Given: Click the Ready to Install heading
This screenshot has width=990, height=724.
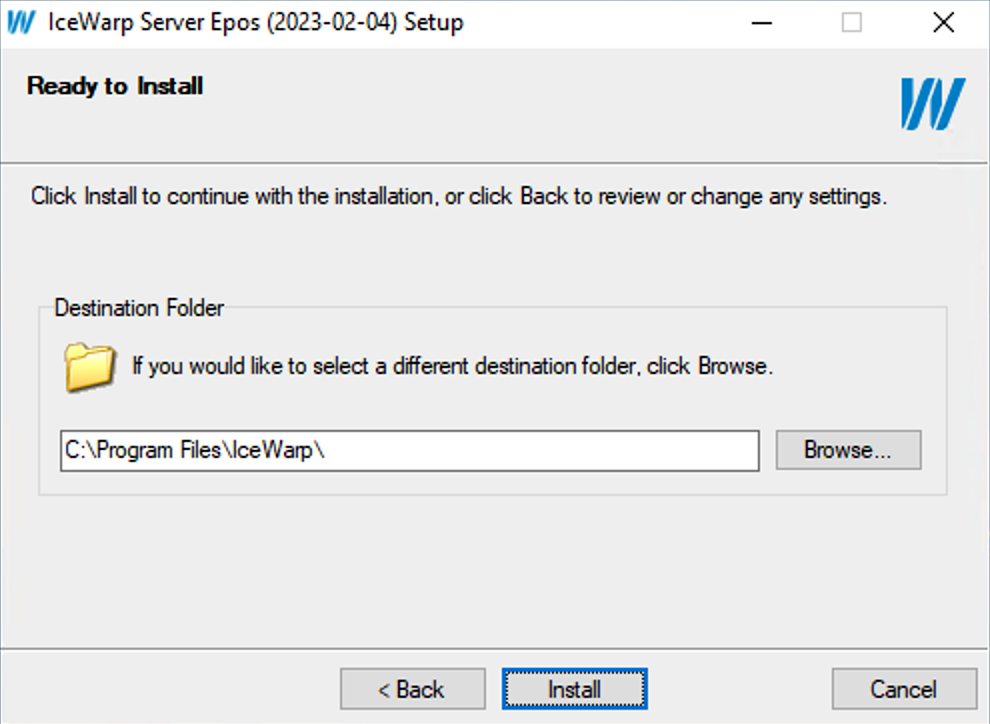Looking at the screenshot, I should (x=115, y=86).
